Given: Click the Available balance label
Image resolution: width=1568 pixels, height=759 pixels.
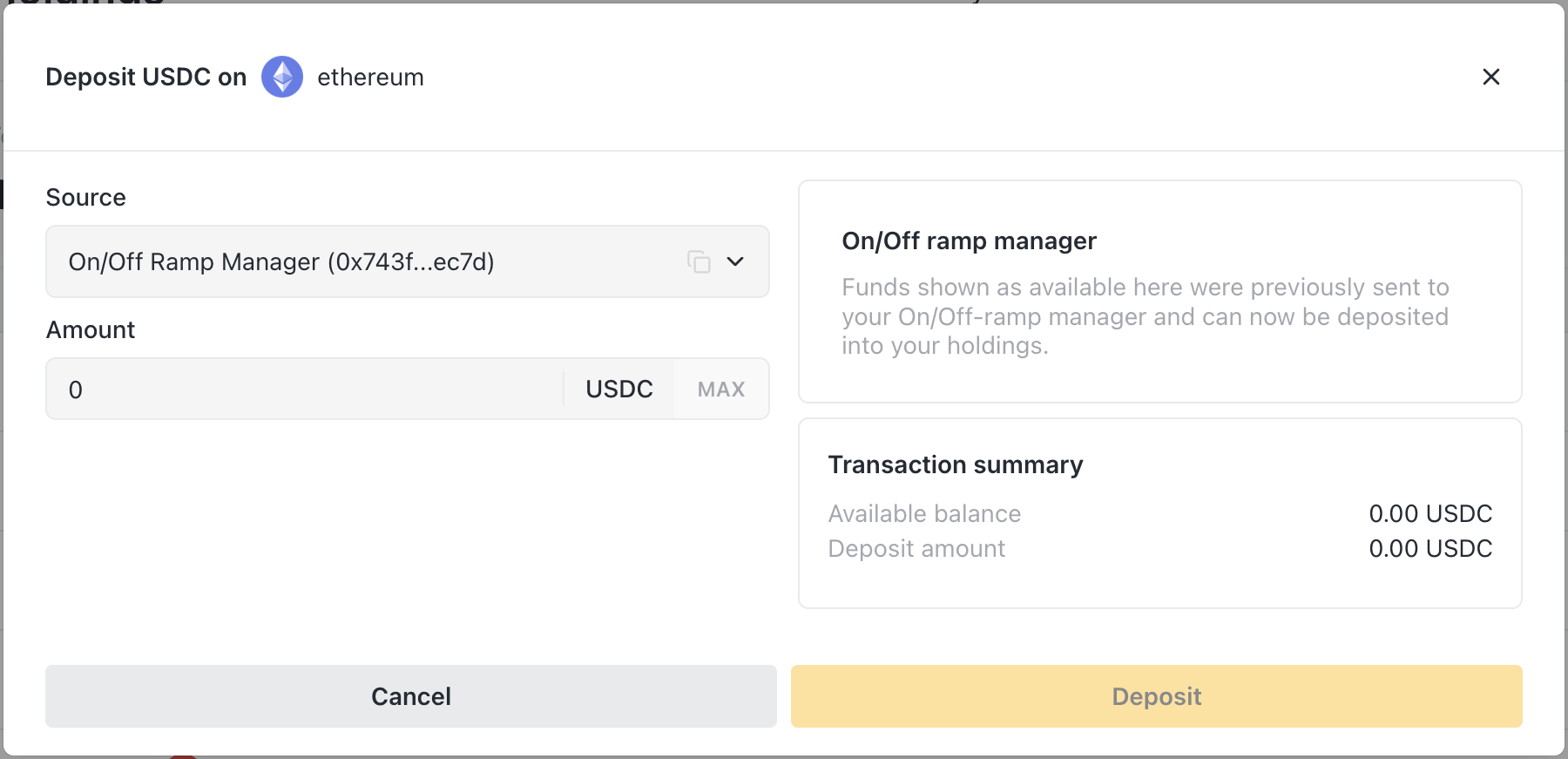Looking at the screenshot, I should 924,514.
